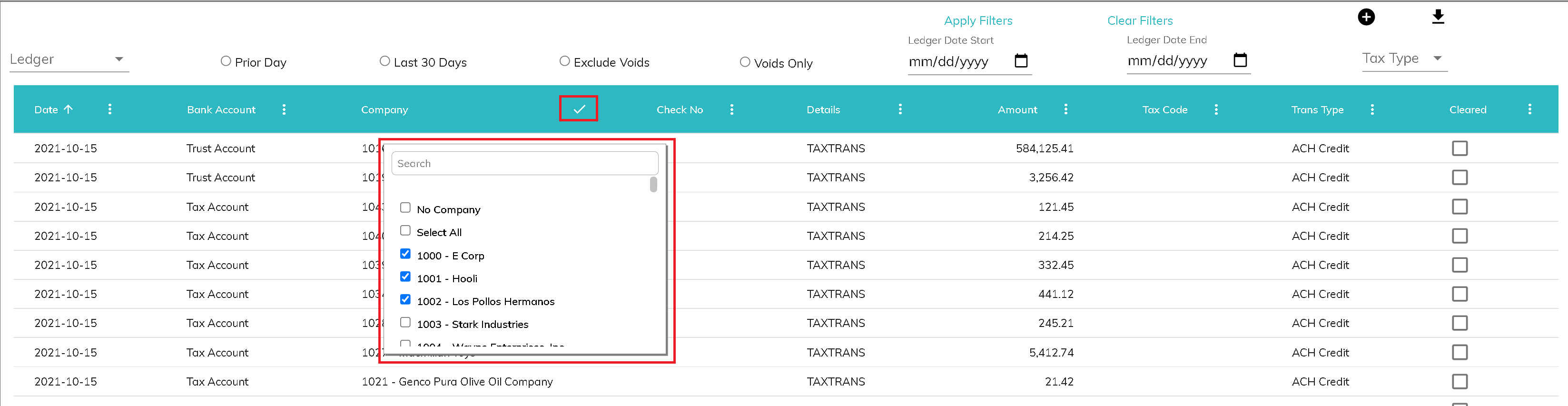Click the Company column checkmark filter icon
1568x406 pixels.
(578, 109)
